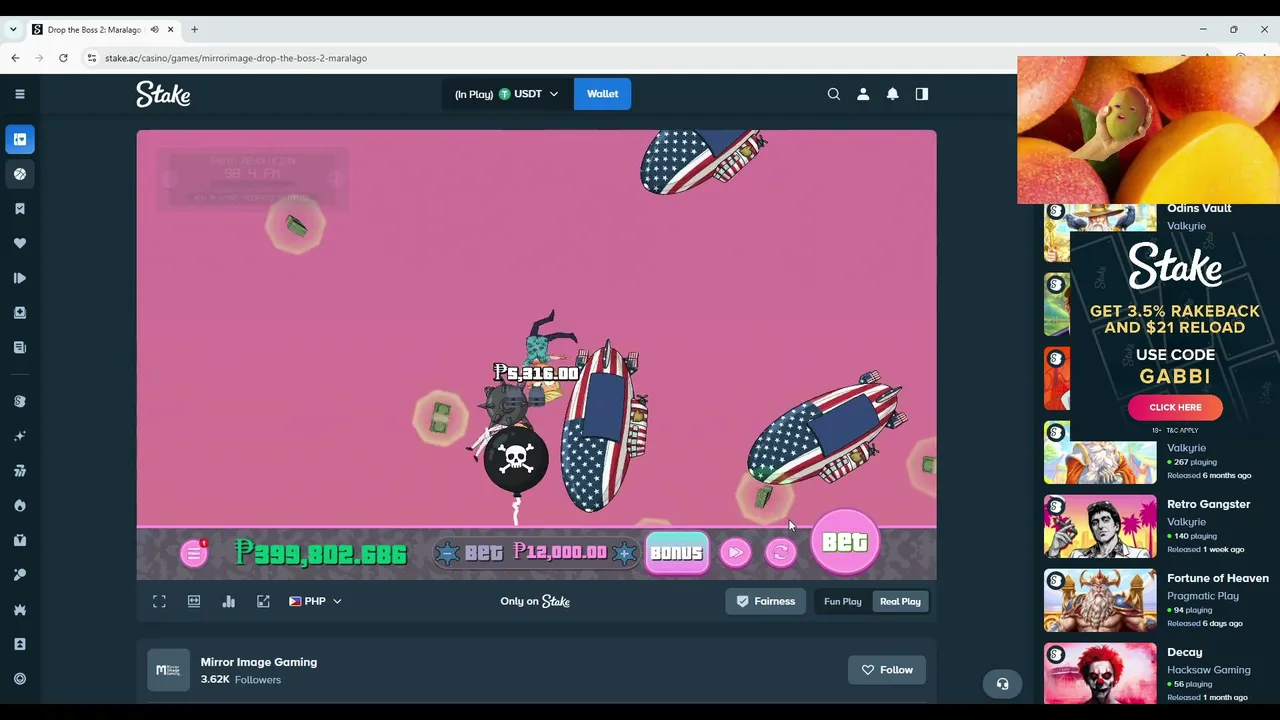Toggle theatre mode below the game
The width and height of the screenshot is (1280, 720).
194,601
